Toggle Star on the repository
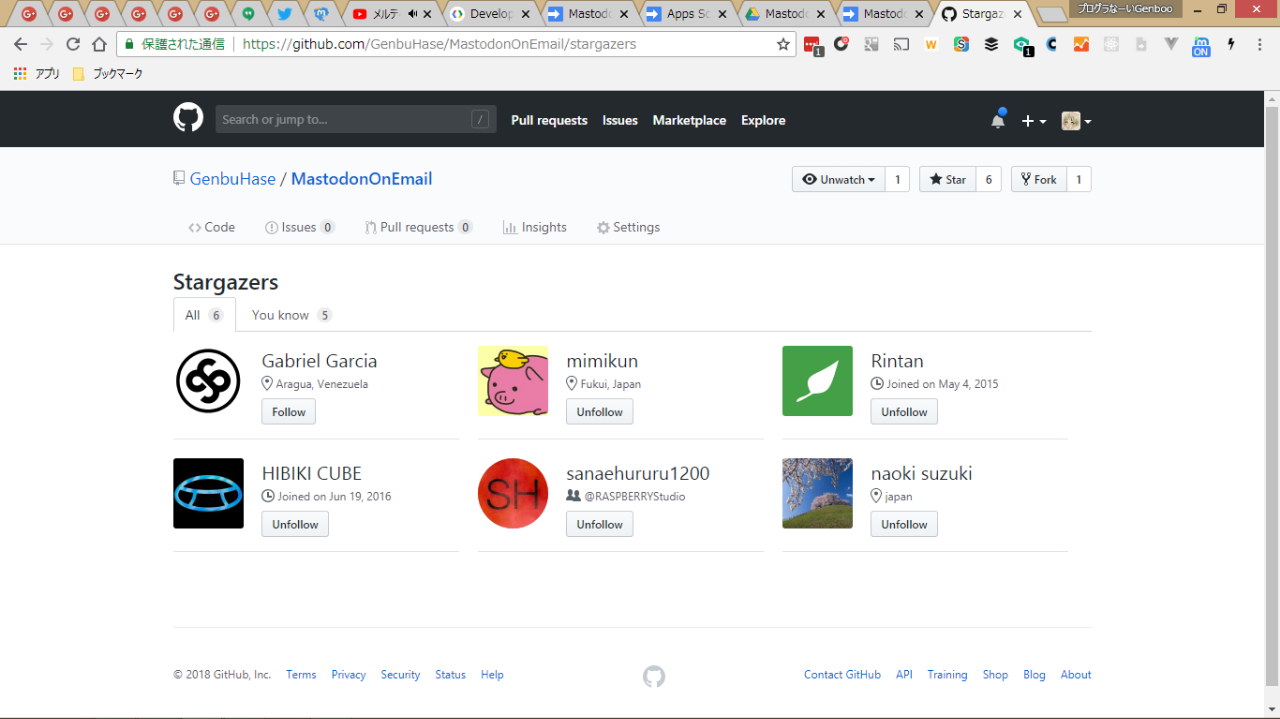This screenshot has height=719, width=1280. pos(947,179)
